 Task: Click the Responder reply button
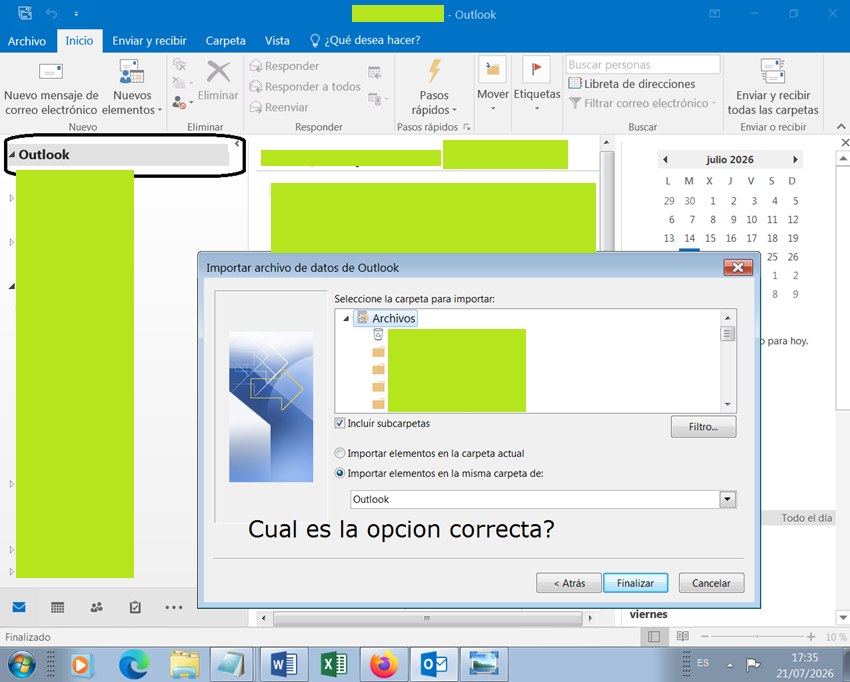click(x=284, y=66)
